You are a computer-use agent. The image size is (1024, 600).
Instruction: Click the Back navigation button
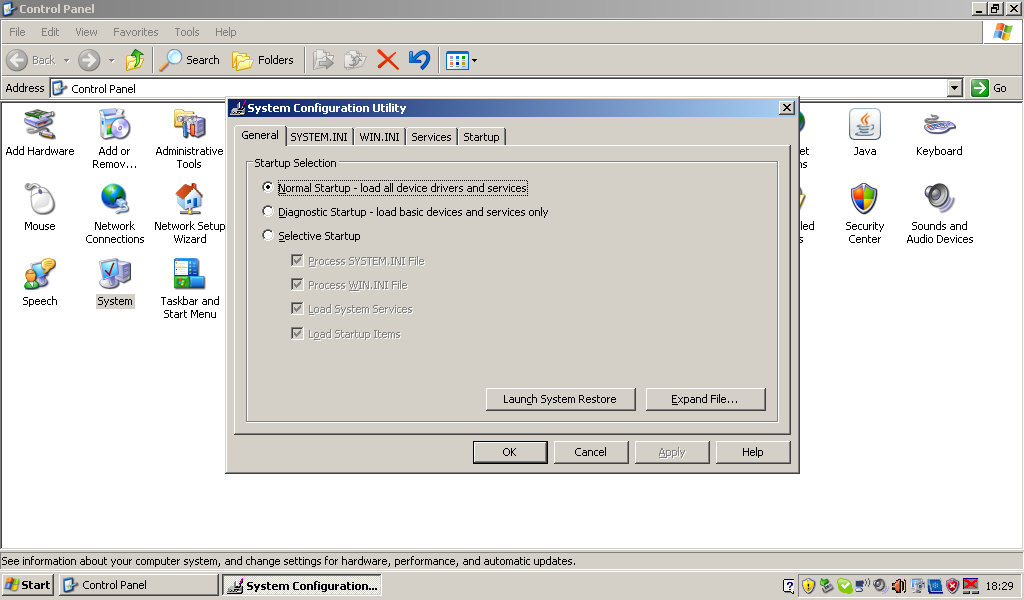pyautogui.click(x=31, y=60)
